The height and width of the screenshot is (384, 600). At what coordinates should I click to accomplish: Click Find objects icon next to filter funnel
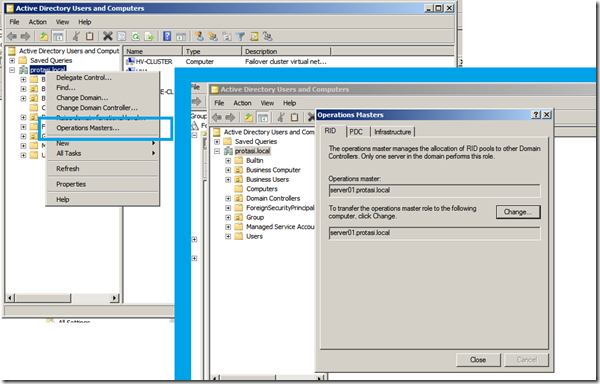[254, 36]
